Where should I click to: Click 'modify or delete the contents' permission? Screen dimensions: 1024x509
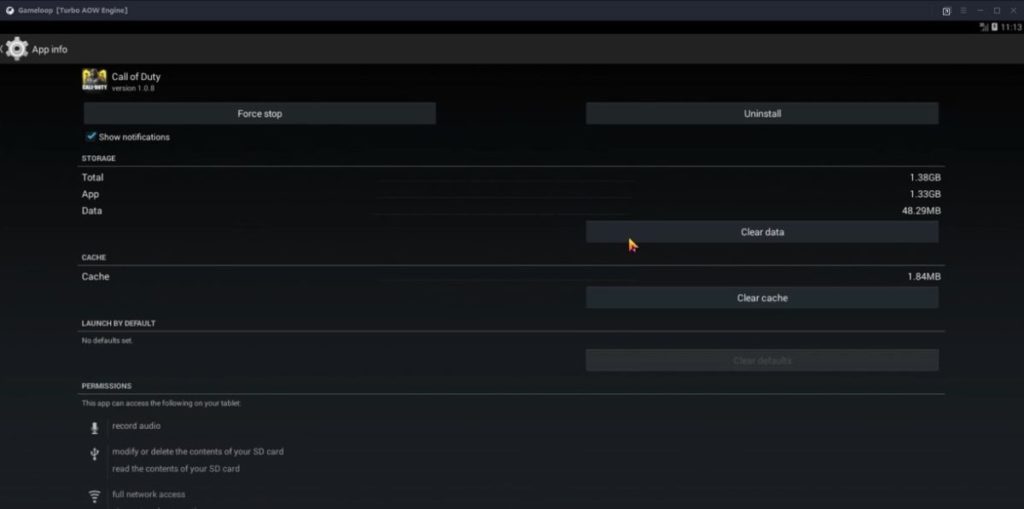[198, 452]
